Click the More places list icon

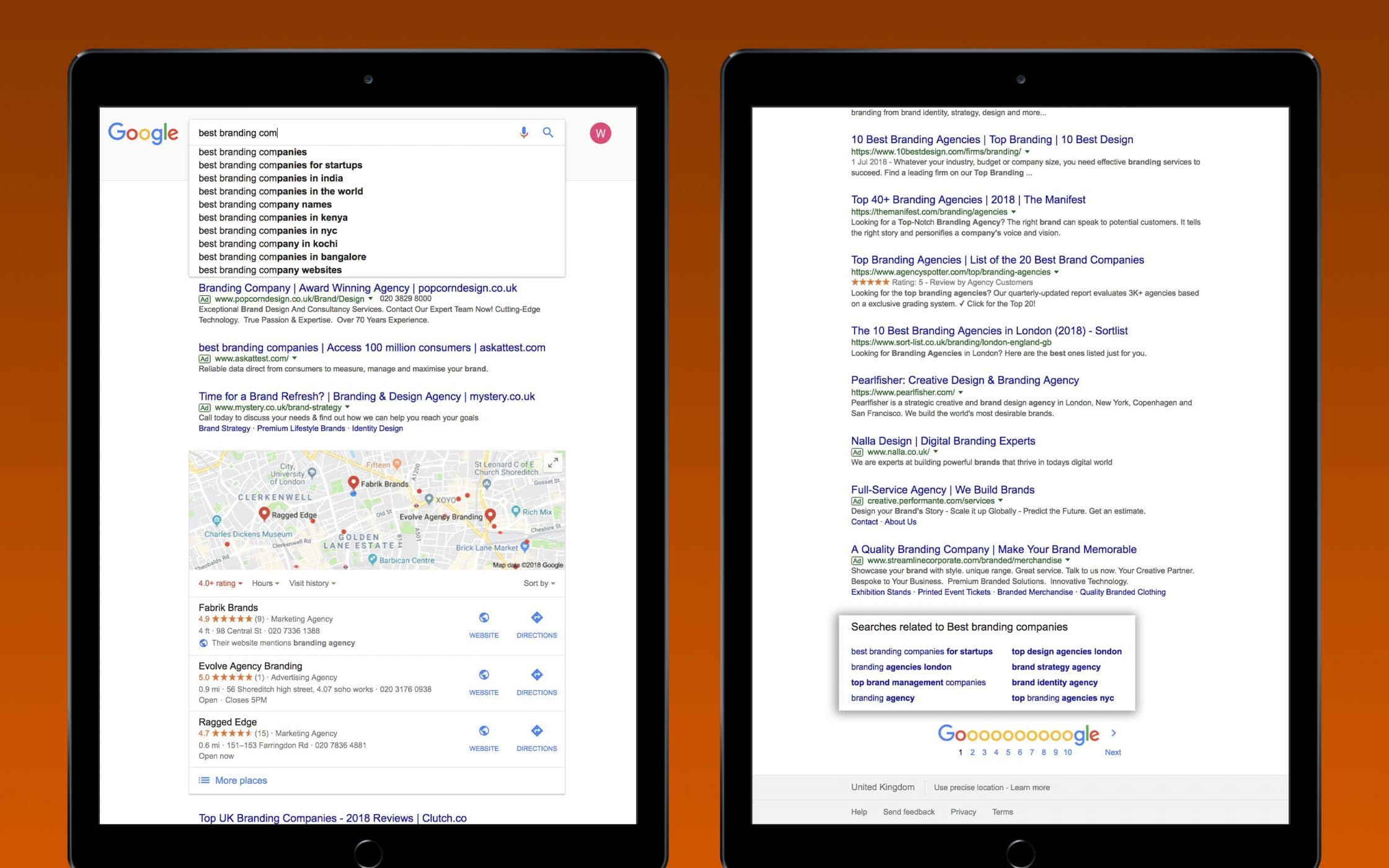(203, 780)
